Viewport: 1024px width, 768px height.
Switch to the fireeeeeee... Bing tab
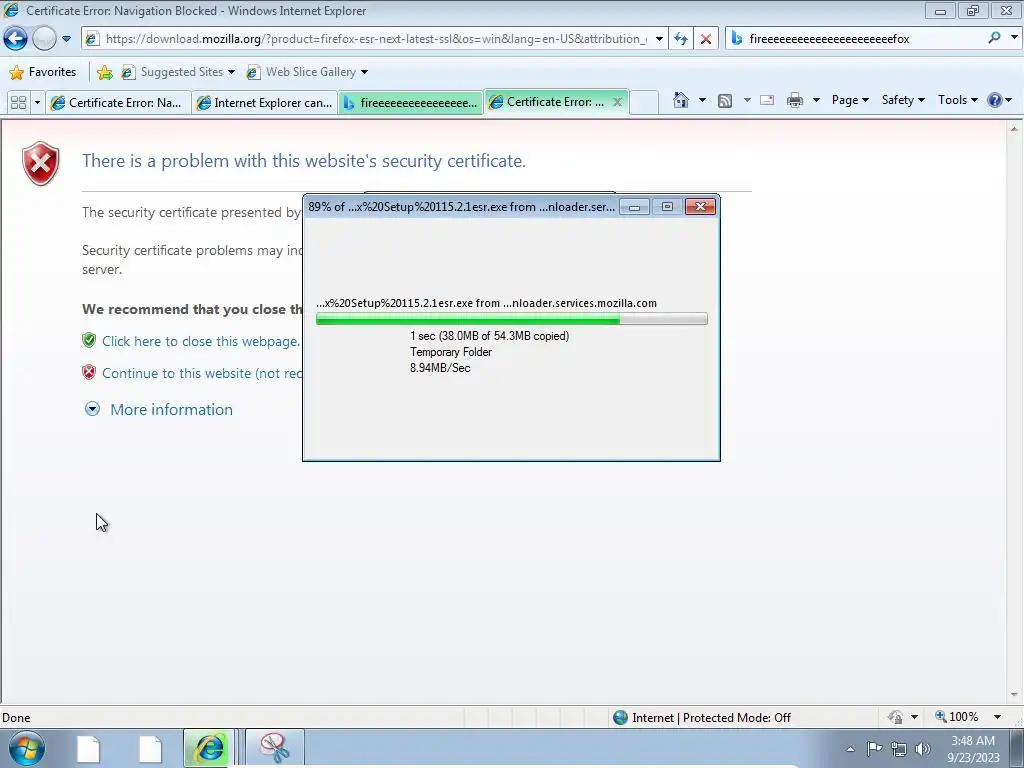click(411, 103)
